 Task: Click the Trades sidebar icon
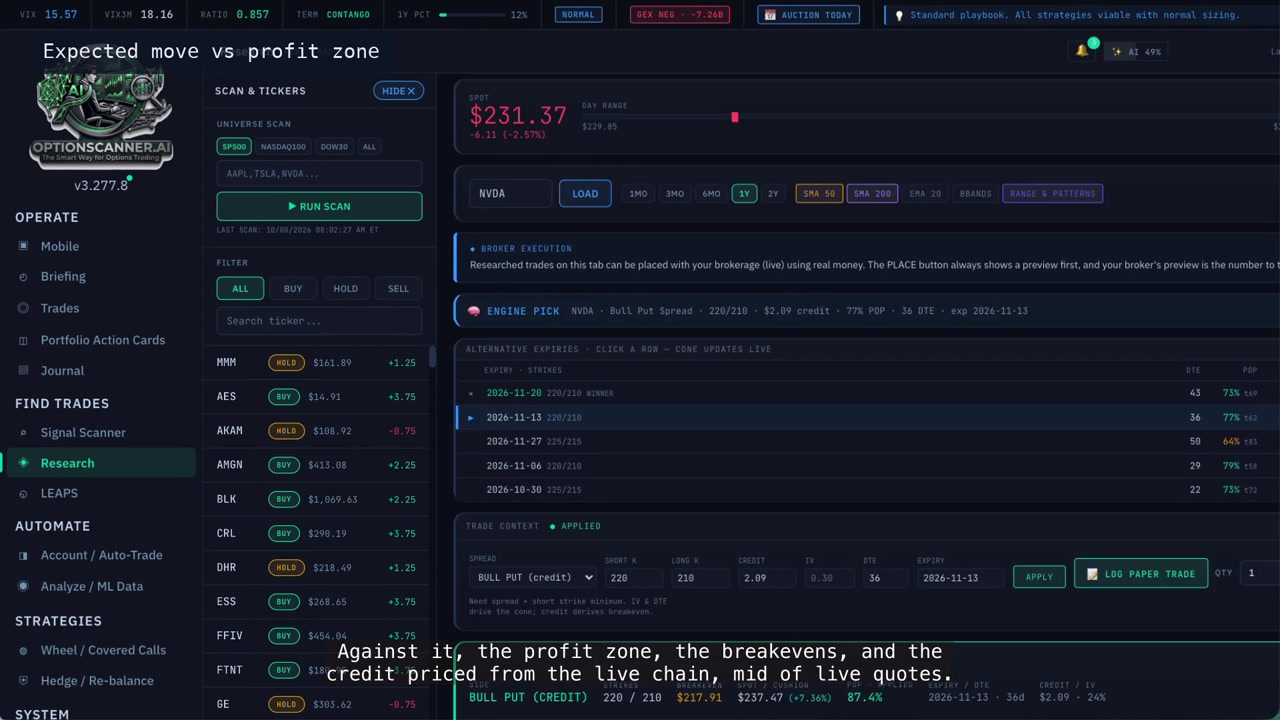pyautogui.click(x=24, y=308)
